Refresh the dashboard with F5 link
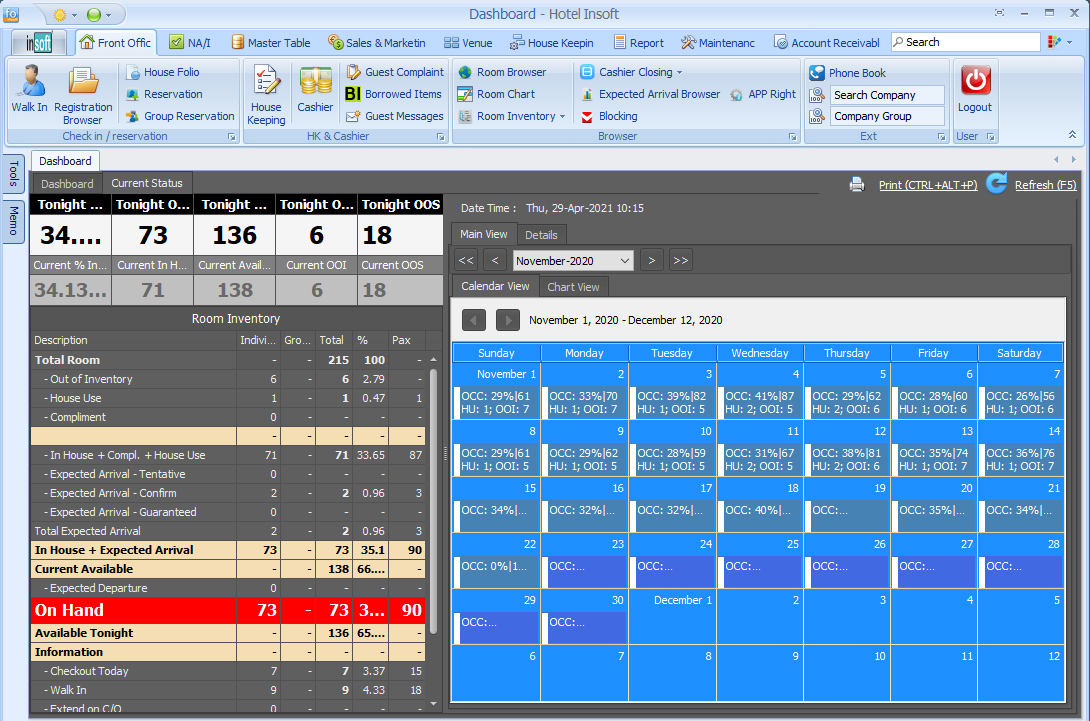The width and height of the screenshot is (1090, 721). click(x=1045, y=185)
